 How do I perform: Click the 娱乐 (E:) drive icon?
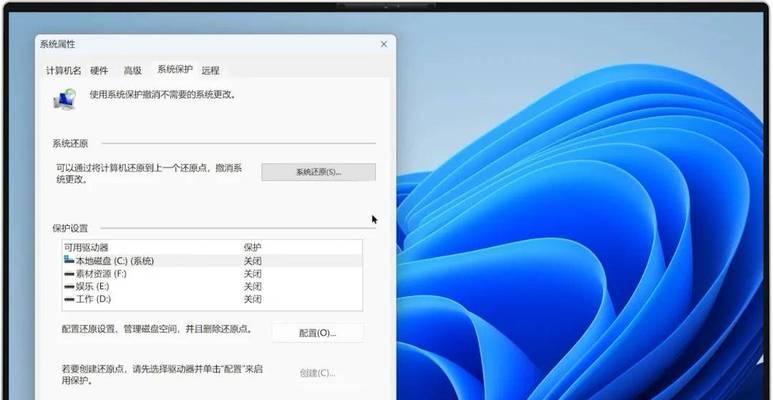tap(69, 287)
